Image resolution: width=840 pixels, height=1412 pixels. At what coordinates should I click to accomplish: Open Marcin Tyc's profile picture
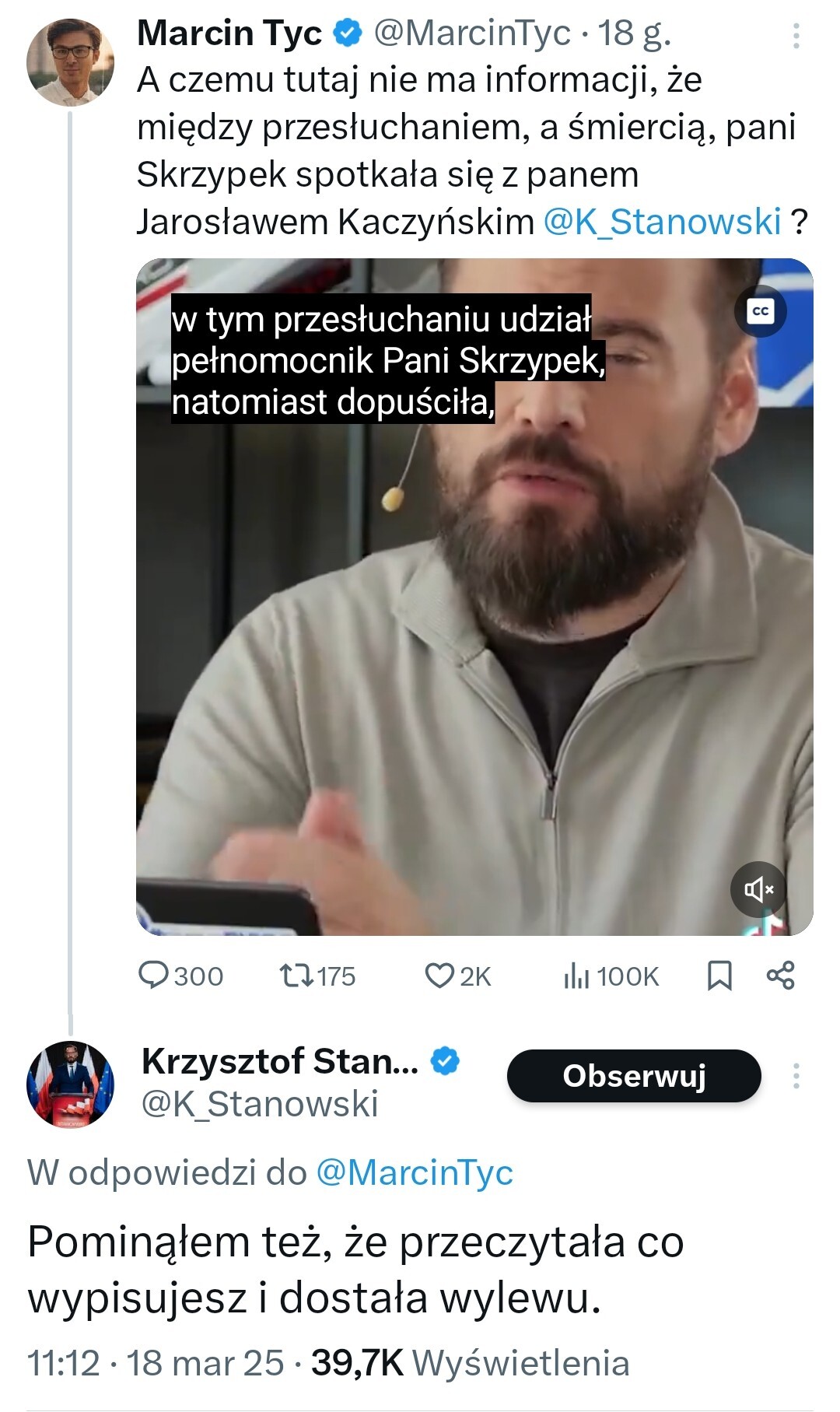[x=70, y=61]
